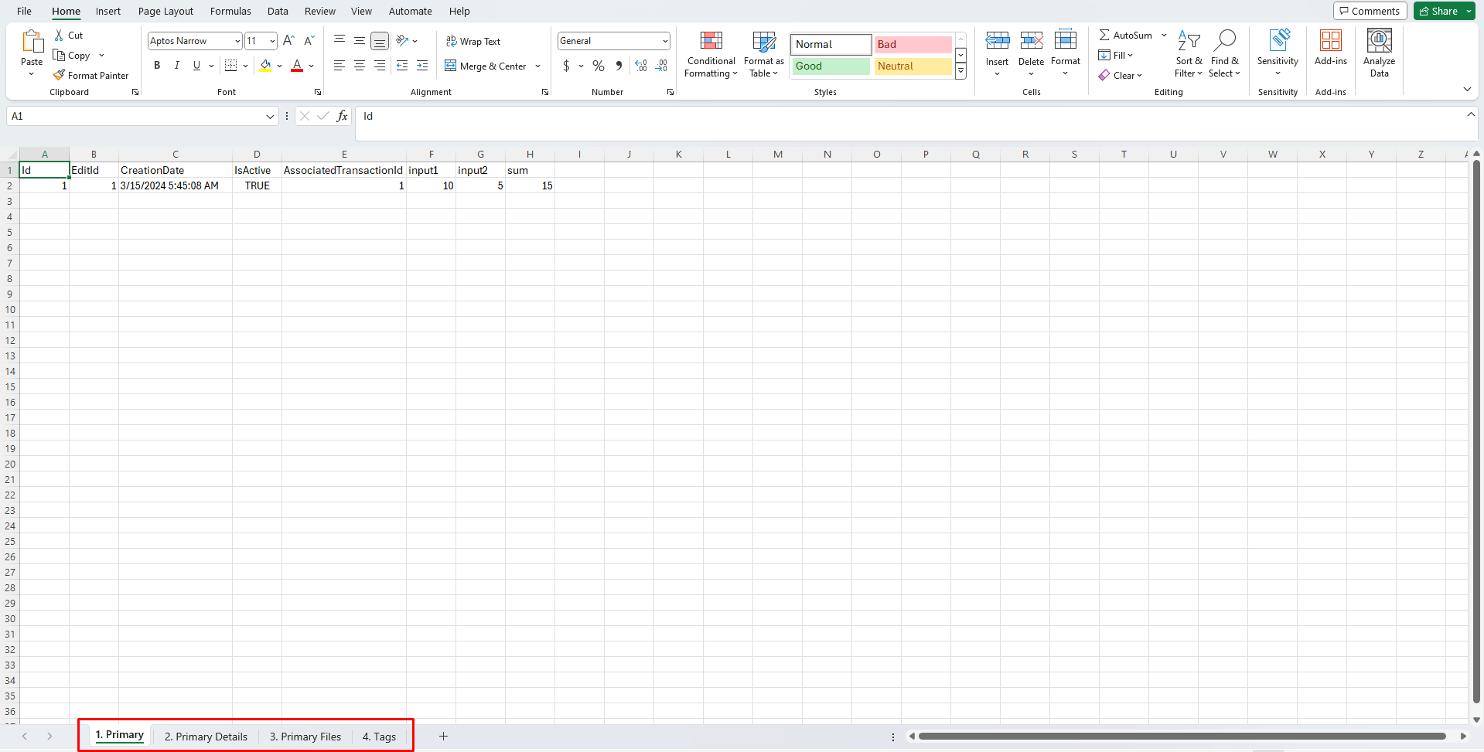Toggle Bottom Align button
The width and height of the screenshot is (1484, 752).
[x=379, y=41]
